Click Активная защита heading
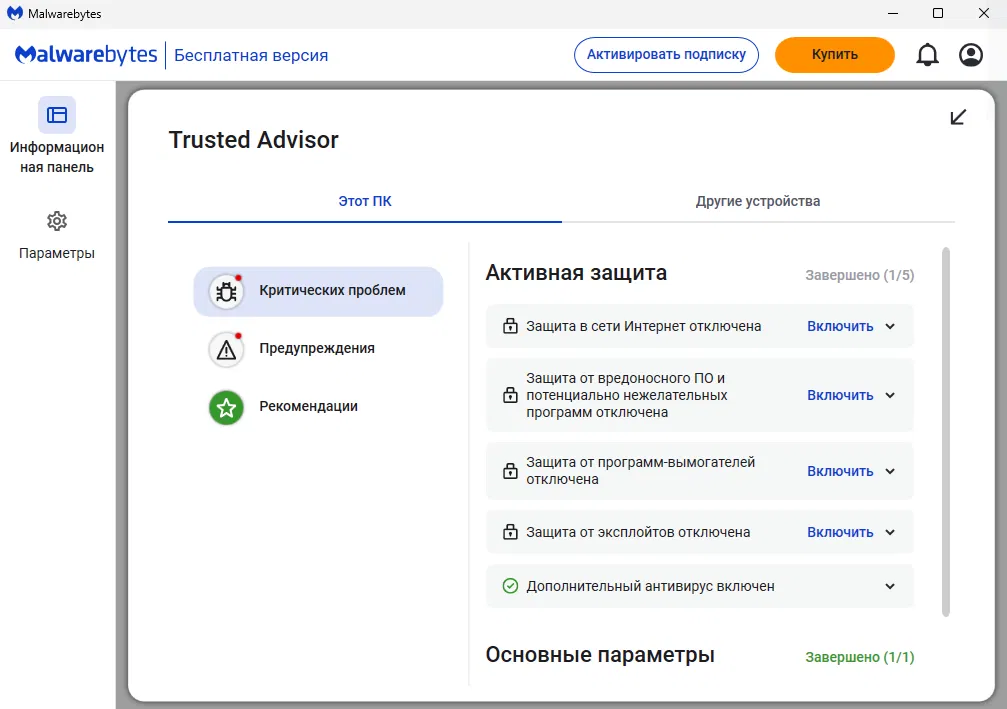This screenshot has width=1007, height=709. click(576, 273)
